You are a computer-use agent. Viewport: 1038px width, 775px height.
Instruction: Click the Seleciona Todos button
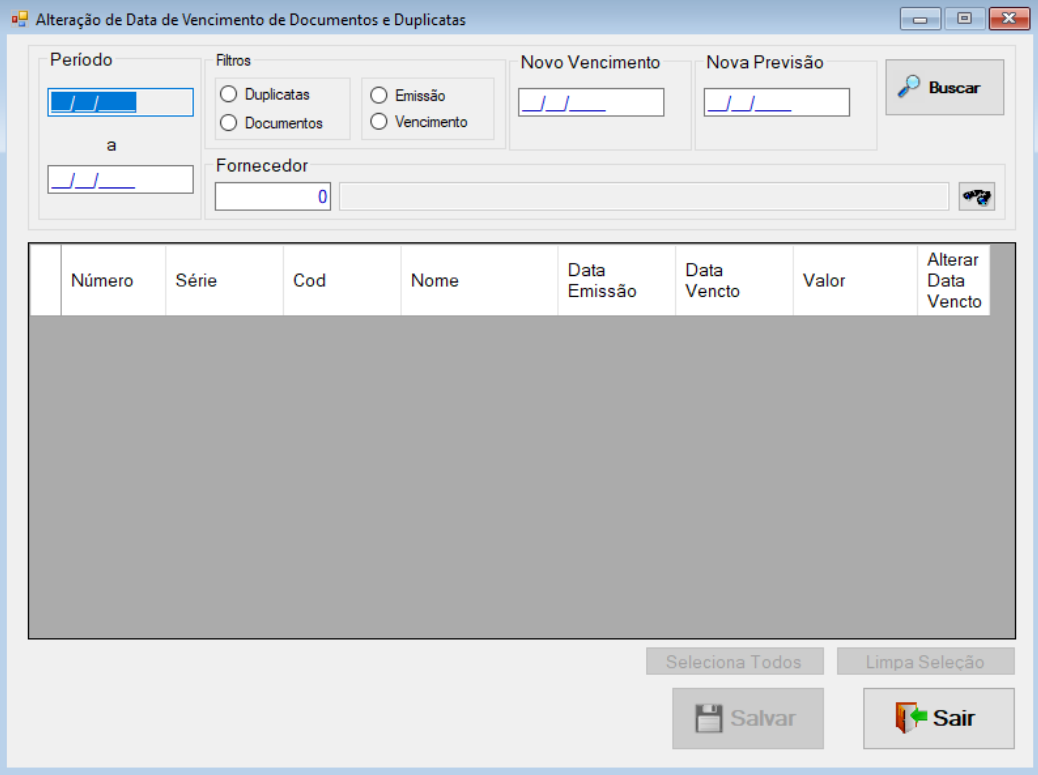pyautogui.click(x=735, y=661)
